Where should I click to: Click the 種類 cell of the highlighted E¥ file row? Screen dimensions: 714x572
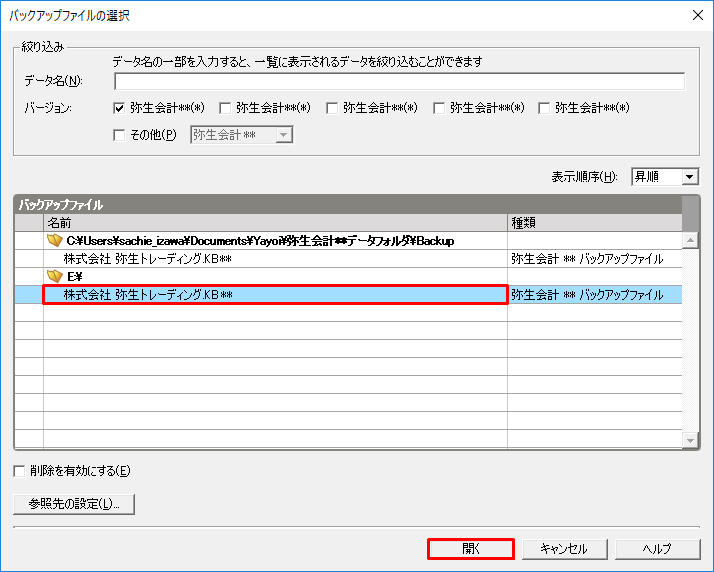595,295
